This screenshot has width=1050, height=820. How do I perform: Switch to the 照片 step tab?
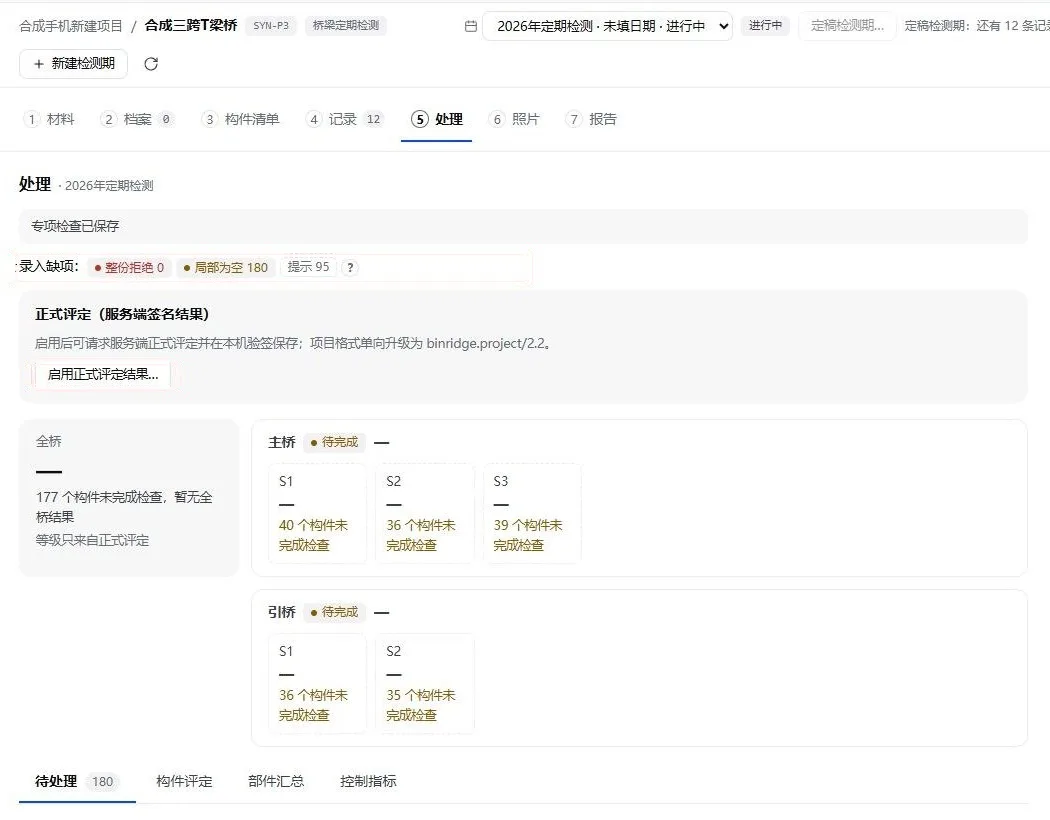tap(514, 119)
